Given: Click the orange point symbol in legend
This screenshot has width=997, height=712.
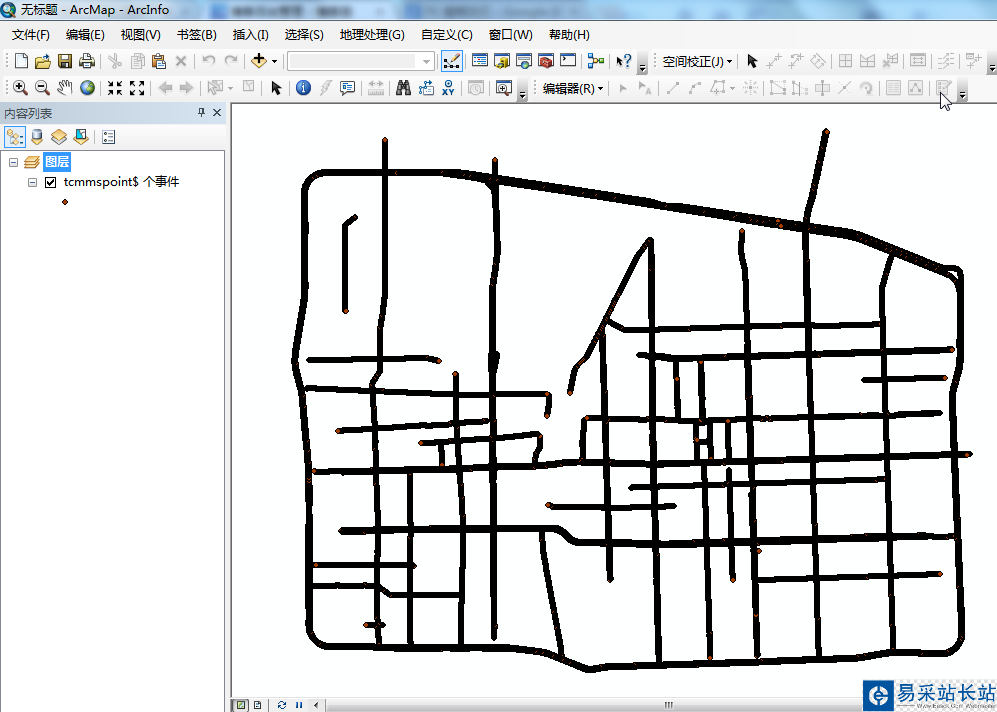Looking at the screenshot, I should 65,202.
